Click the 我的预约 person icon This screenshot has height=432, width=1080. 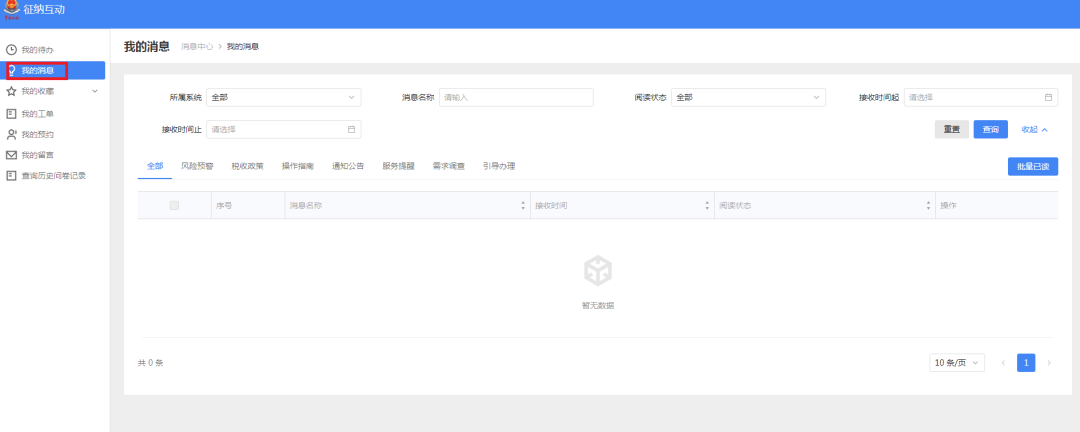[12, 134]
